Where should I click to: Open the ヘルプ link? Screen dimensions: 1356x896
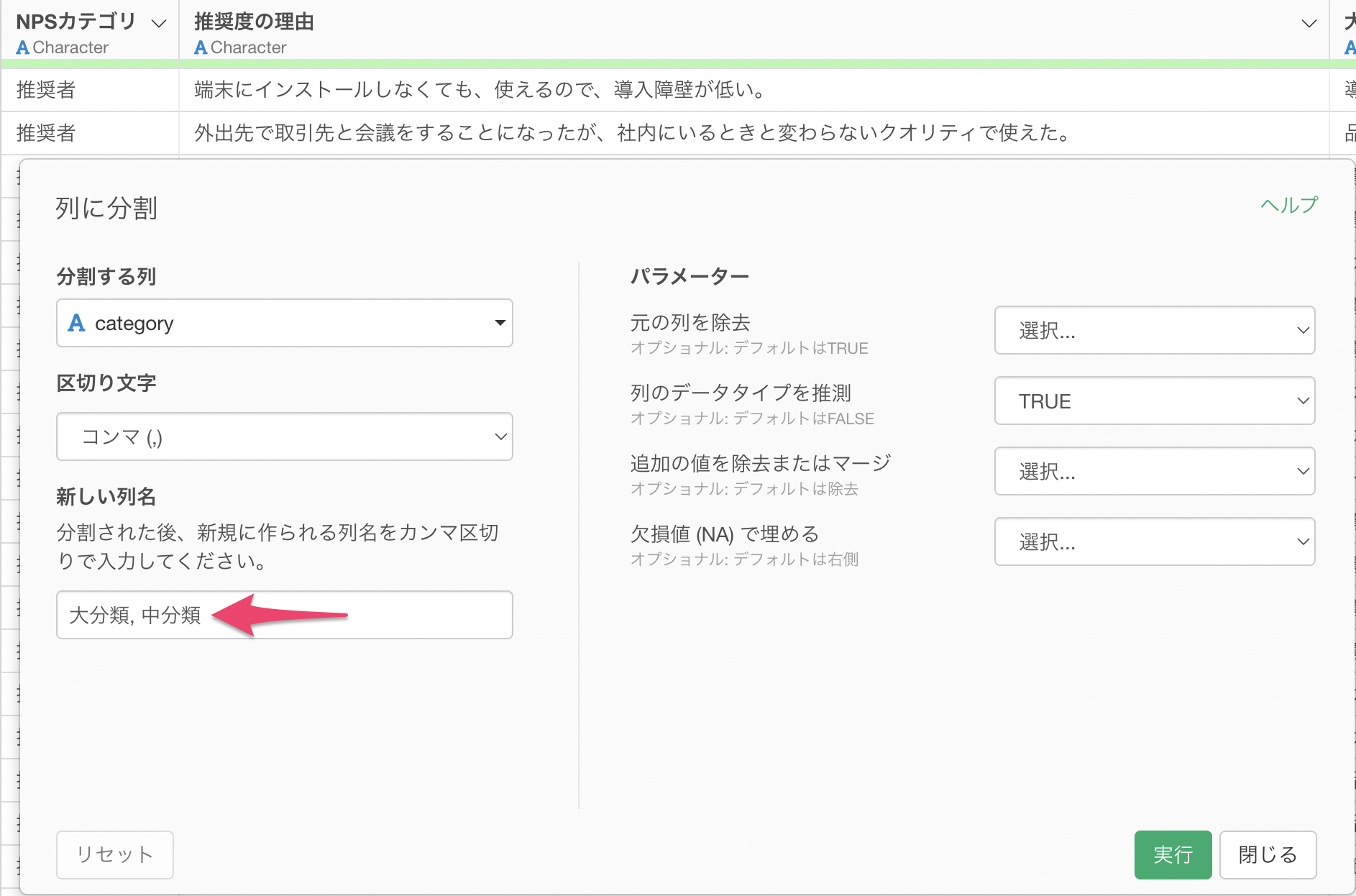[x=1289, y=205]
